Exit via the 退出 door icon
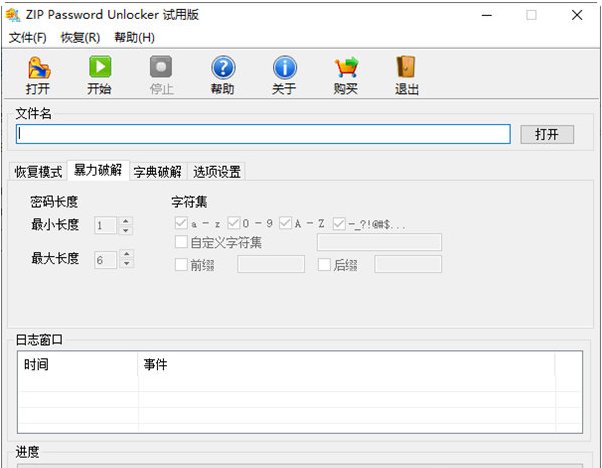This screenshot has width=602, height=468. [406, 67]
